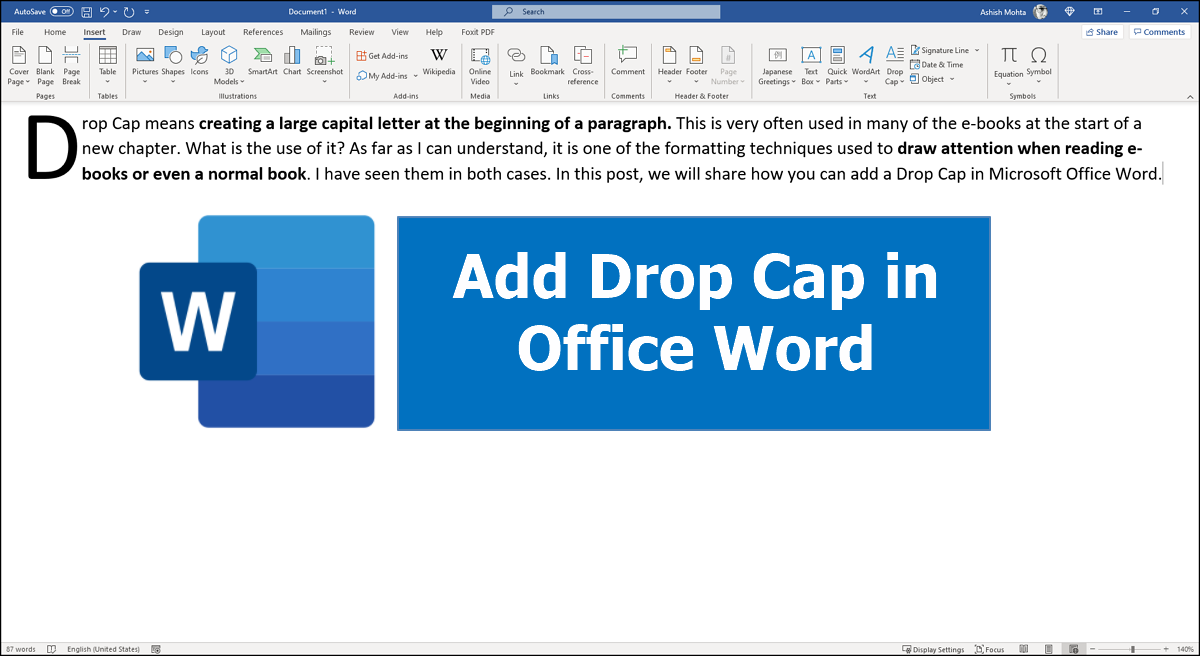Screen dimensions: 1200x656
Task: Expand the Signature Line dropdown arrow
Action: [977, 50]
